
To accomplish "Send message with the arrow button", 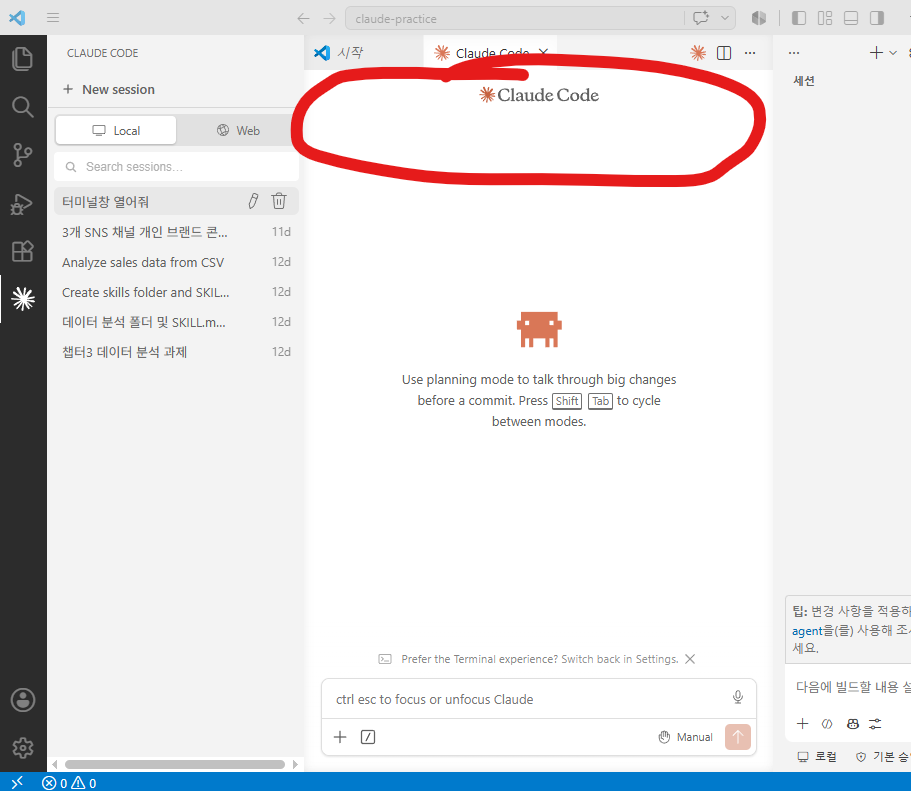I will [x=738, y=737].
